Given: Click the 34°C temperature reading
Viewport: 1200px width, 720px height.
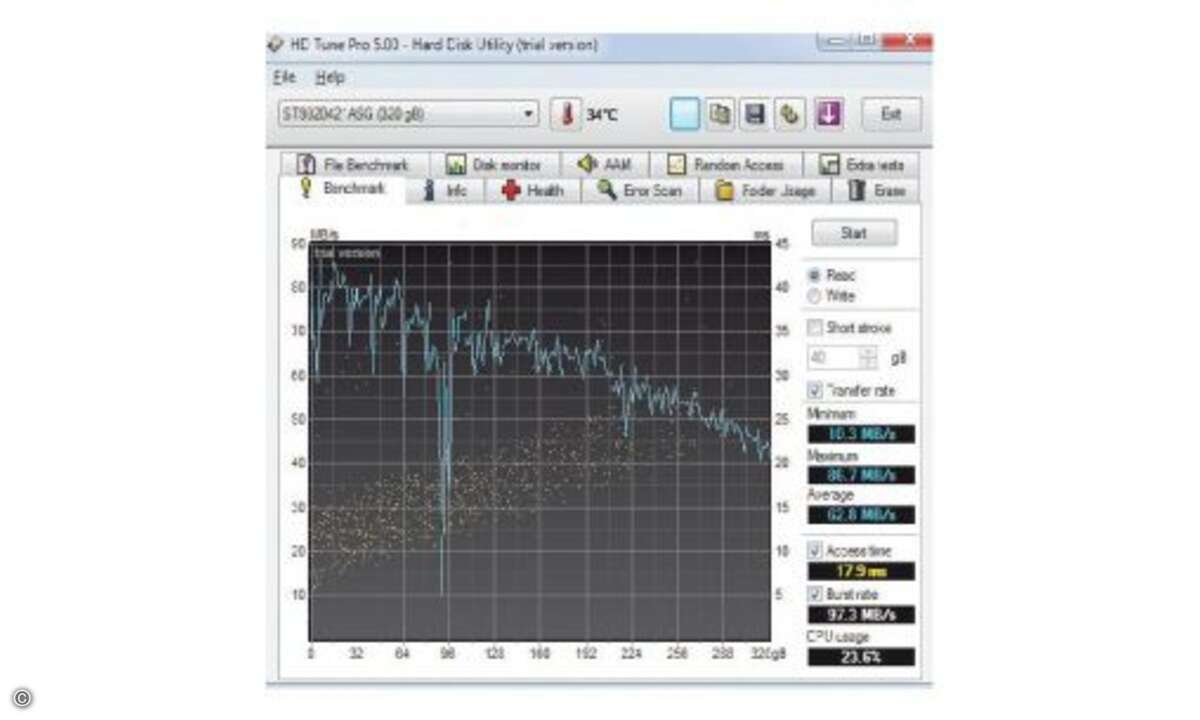Looking at the screenshot, I should point(602,115).
